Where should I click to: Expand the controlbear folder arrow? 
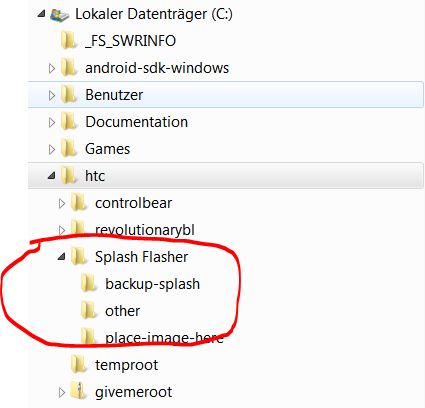point(62,203)
